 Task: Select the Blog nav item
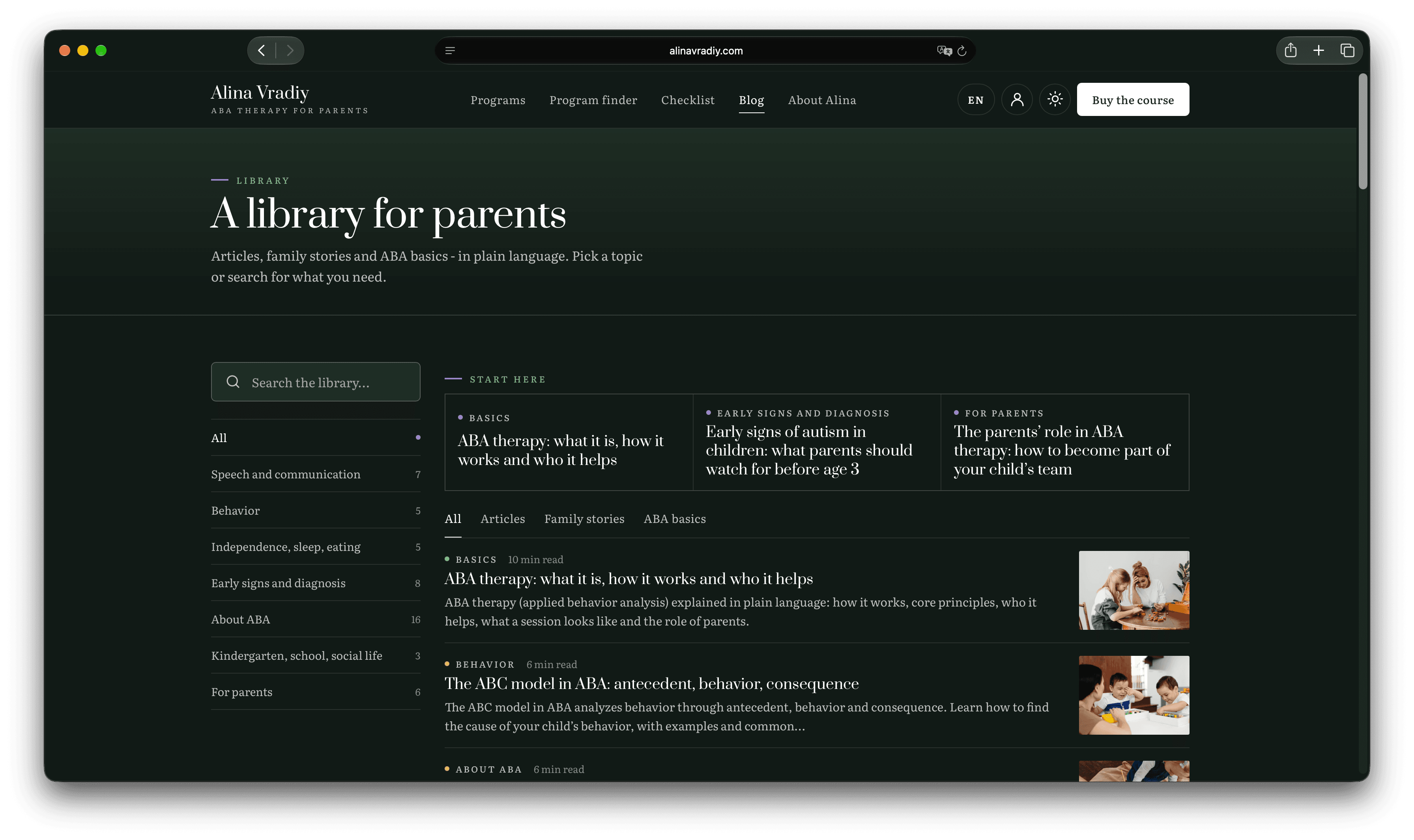(x=751, y=100)
